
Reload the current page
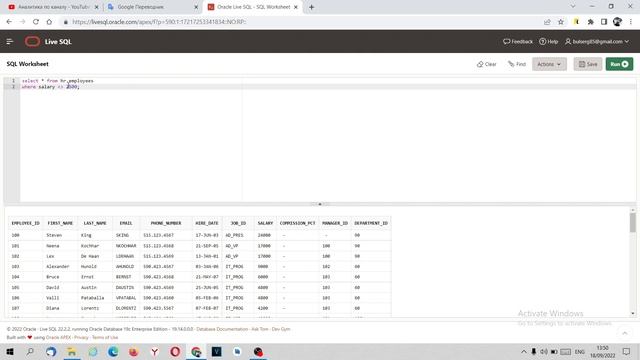pyautogui.click(x=36, y=22)
